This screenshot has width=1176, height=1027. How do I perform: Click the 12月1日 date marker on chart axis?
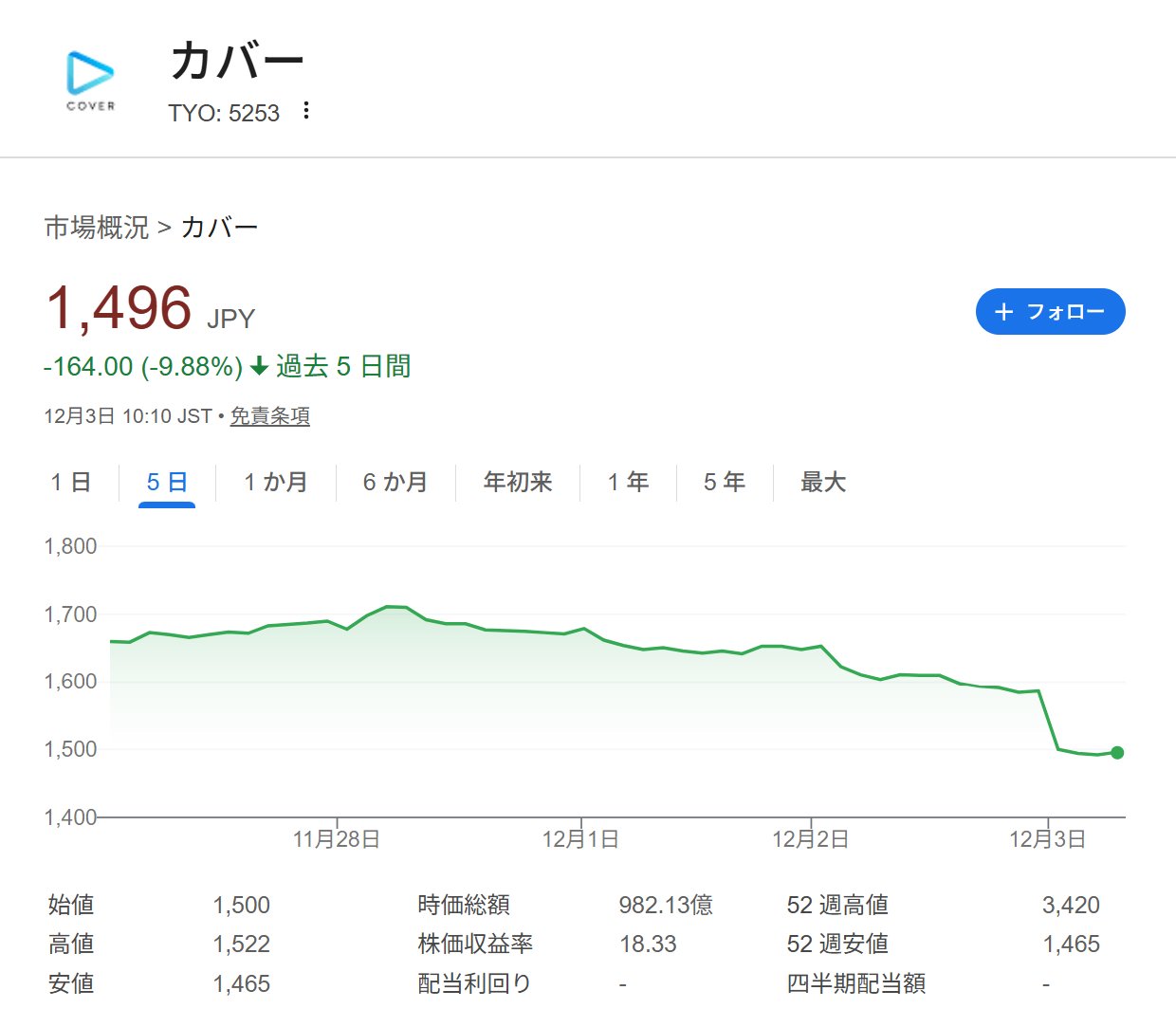click(580, 839)
